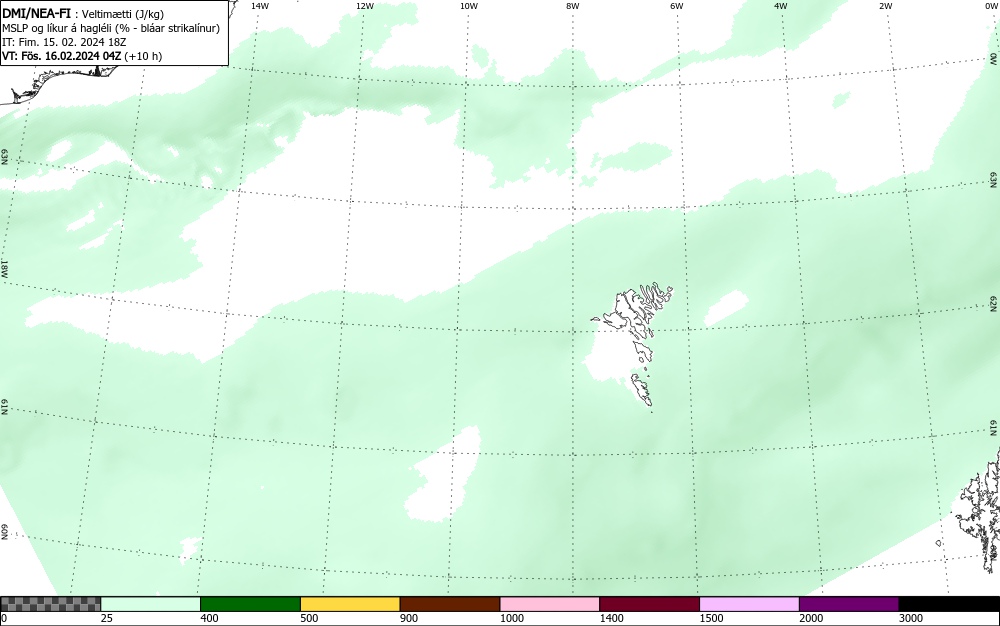Click the dark green 400–500 legend swatch
Screen dimensions: 1000x626
click(250, 604)
